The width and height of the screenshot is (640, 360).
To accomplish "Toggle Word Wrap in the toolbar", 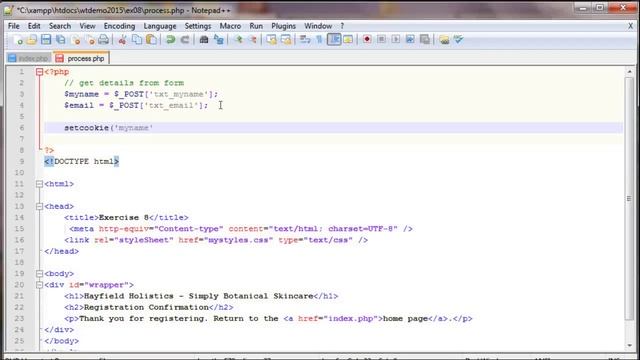I will (x=305, y=40).
